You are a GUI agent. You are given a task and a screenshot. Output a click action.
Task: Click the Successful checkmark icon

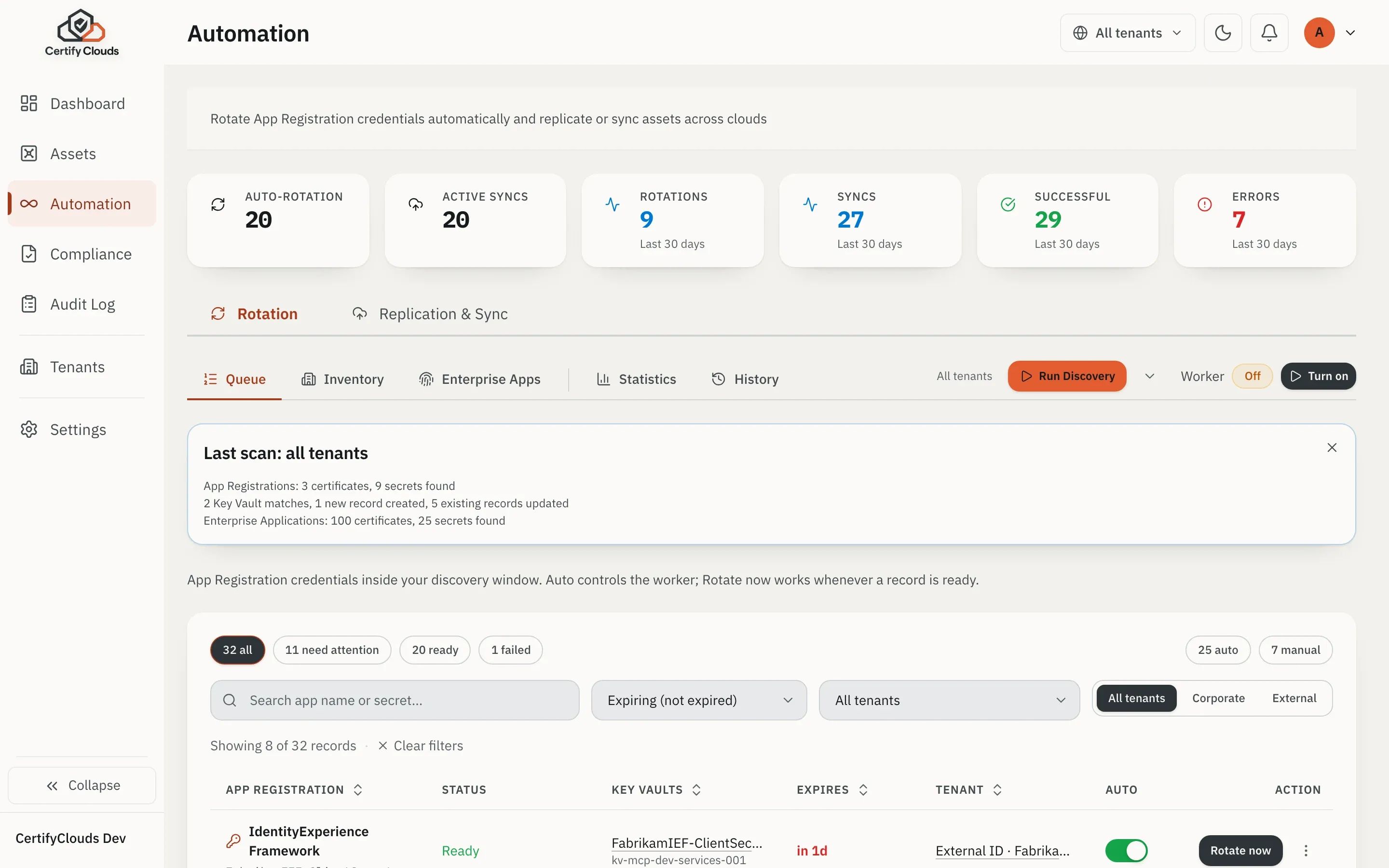point(1008,204)
